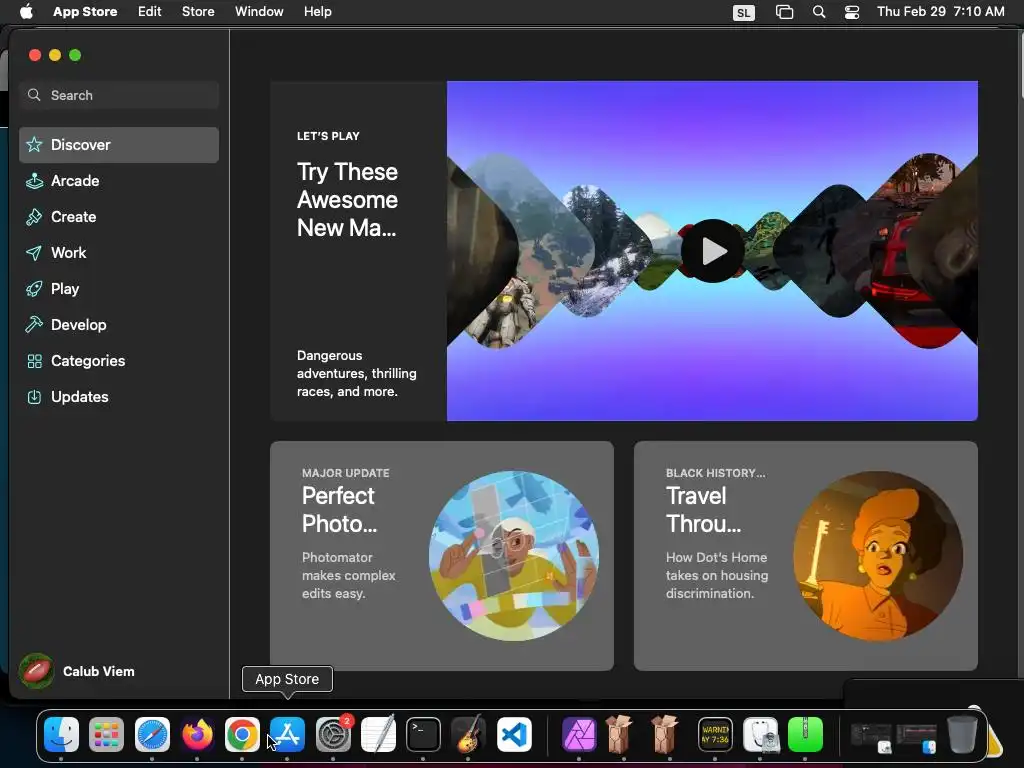
Task: Click the Categories grid icon
Action: [x=35, y=361]
